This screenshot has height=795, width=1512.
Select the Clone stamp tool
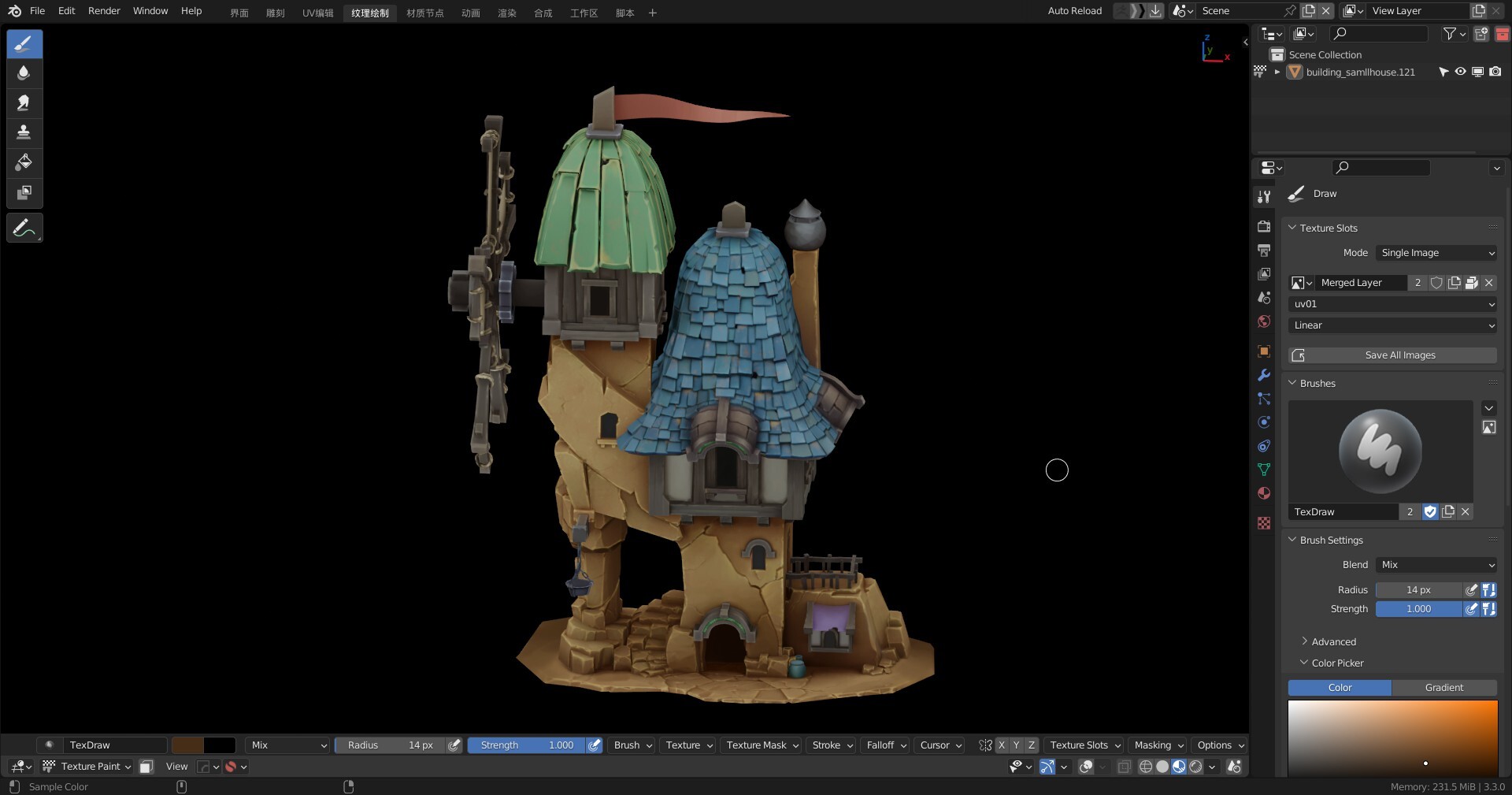tap(24, 132)
